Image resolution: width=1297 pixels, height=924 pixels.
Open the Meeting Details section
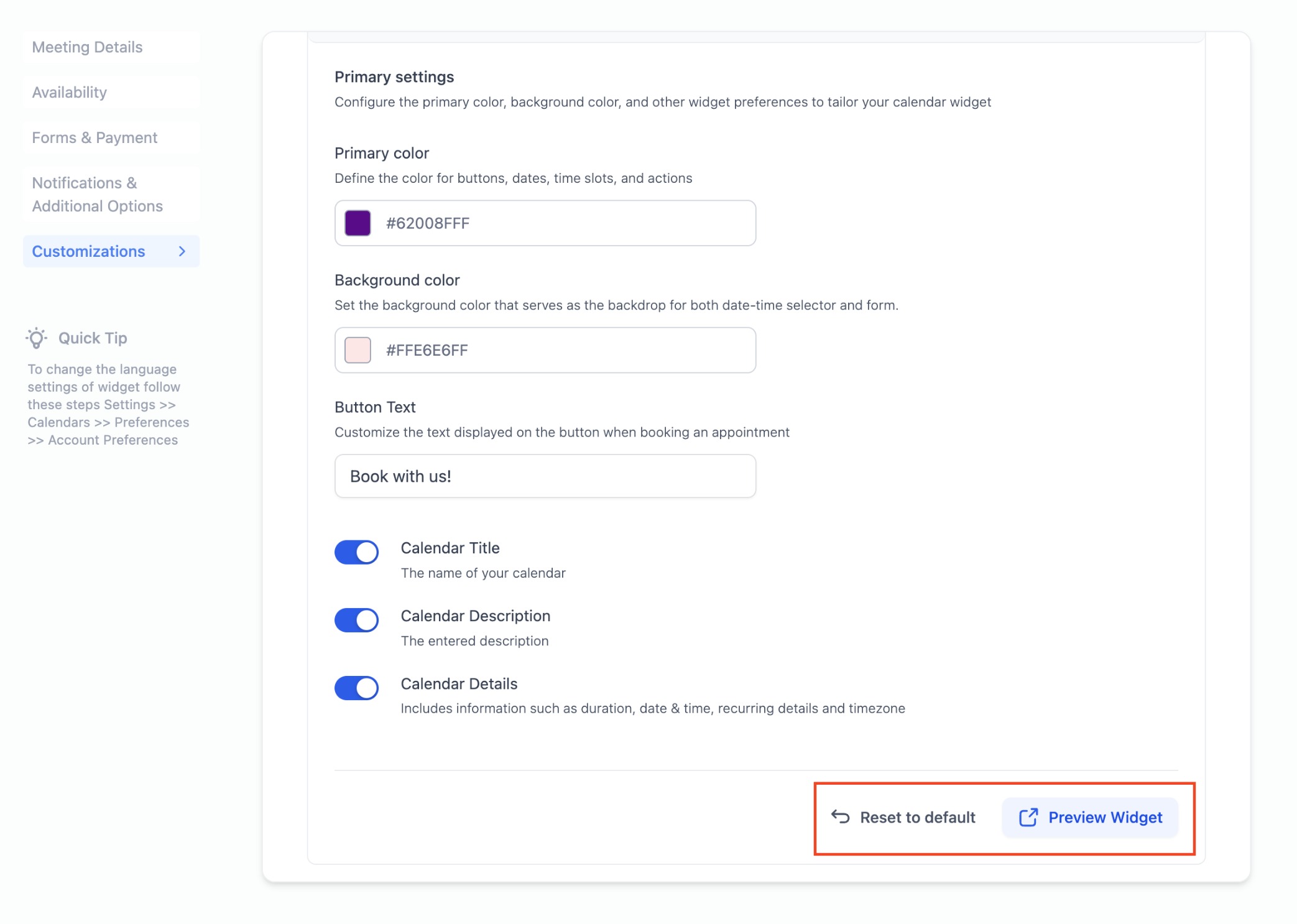[87, 47]
